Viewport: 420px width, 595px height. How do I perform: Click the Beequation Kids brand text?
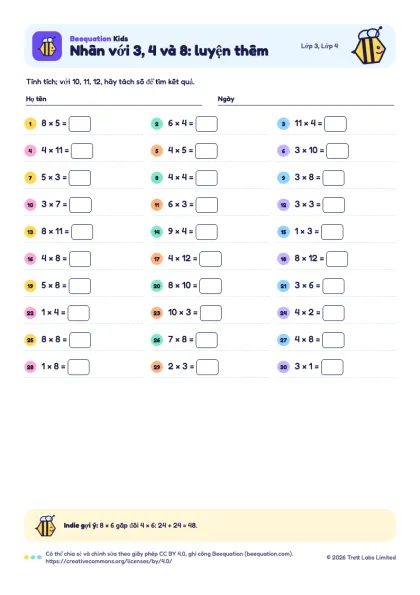click(99, 38)
